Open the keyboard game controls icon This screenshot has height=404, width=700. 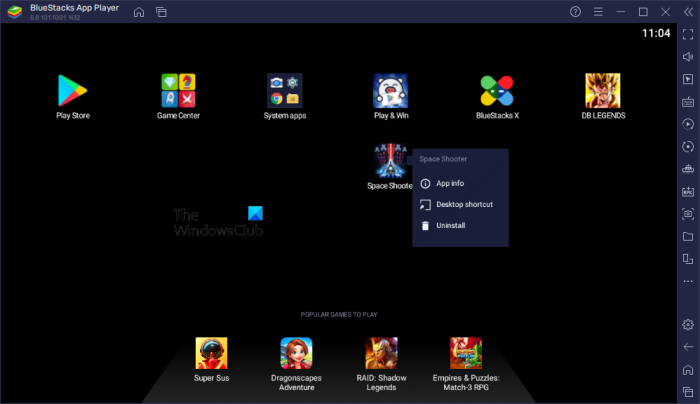[x=688, y=102]
